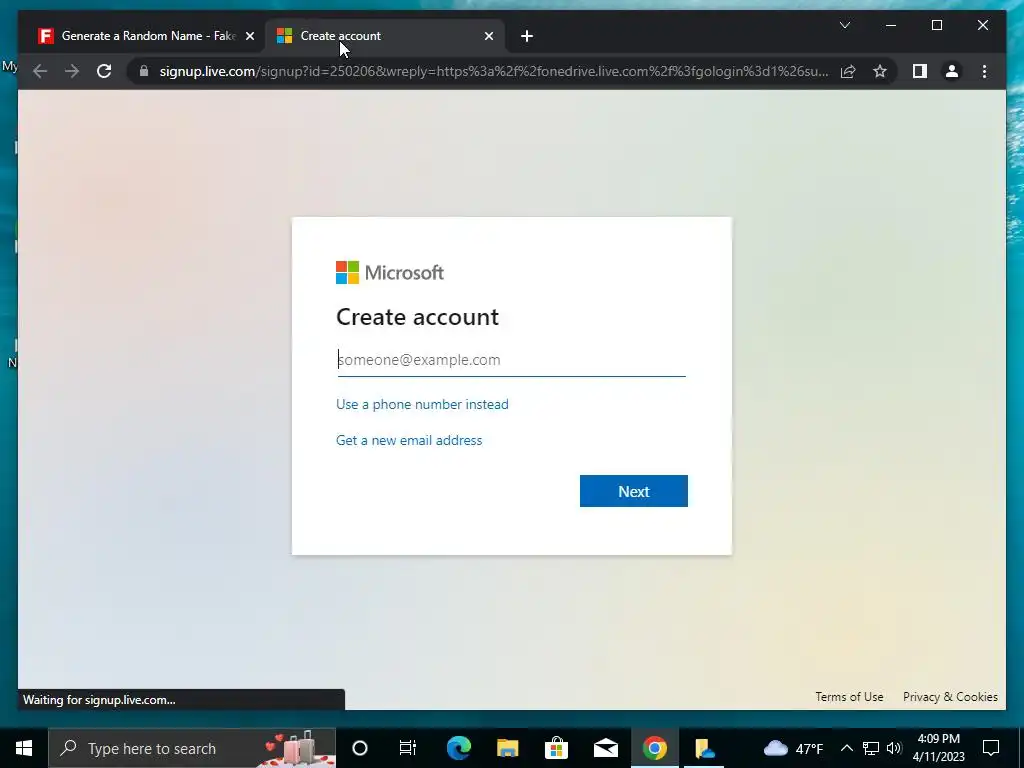This screenshot has width=1024, height=768.
Task: Open Chrome's three-dot menu
Action: 984,71
